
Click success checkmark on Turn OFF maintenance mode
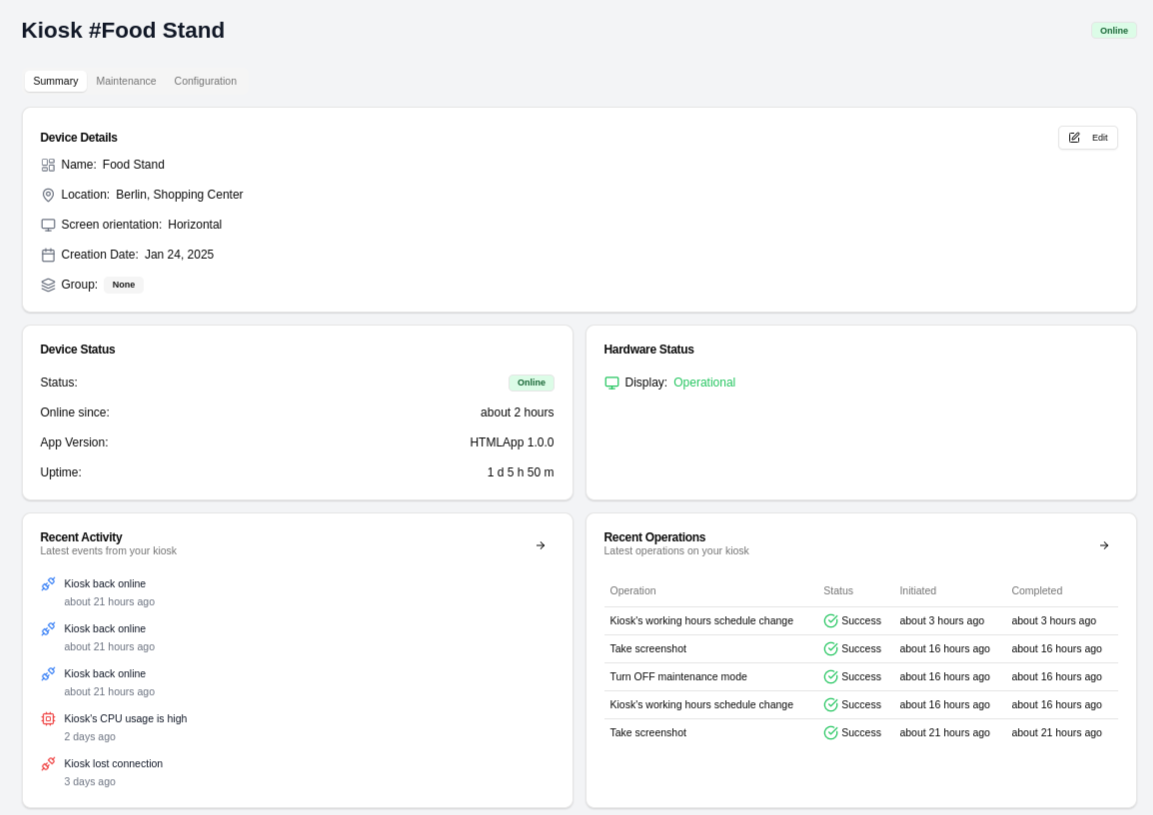830,677
